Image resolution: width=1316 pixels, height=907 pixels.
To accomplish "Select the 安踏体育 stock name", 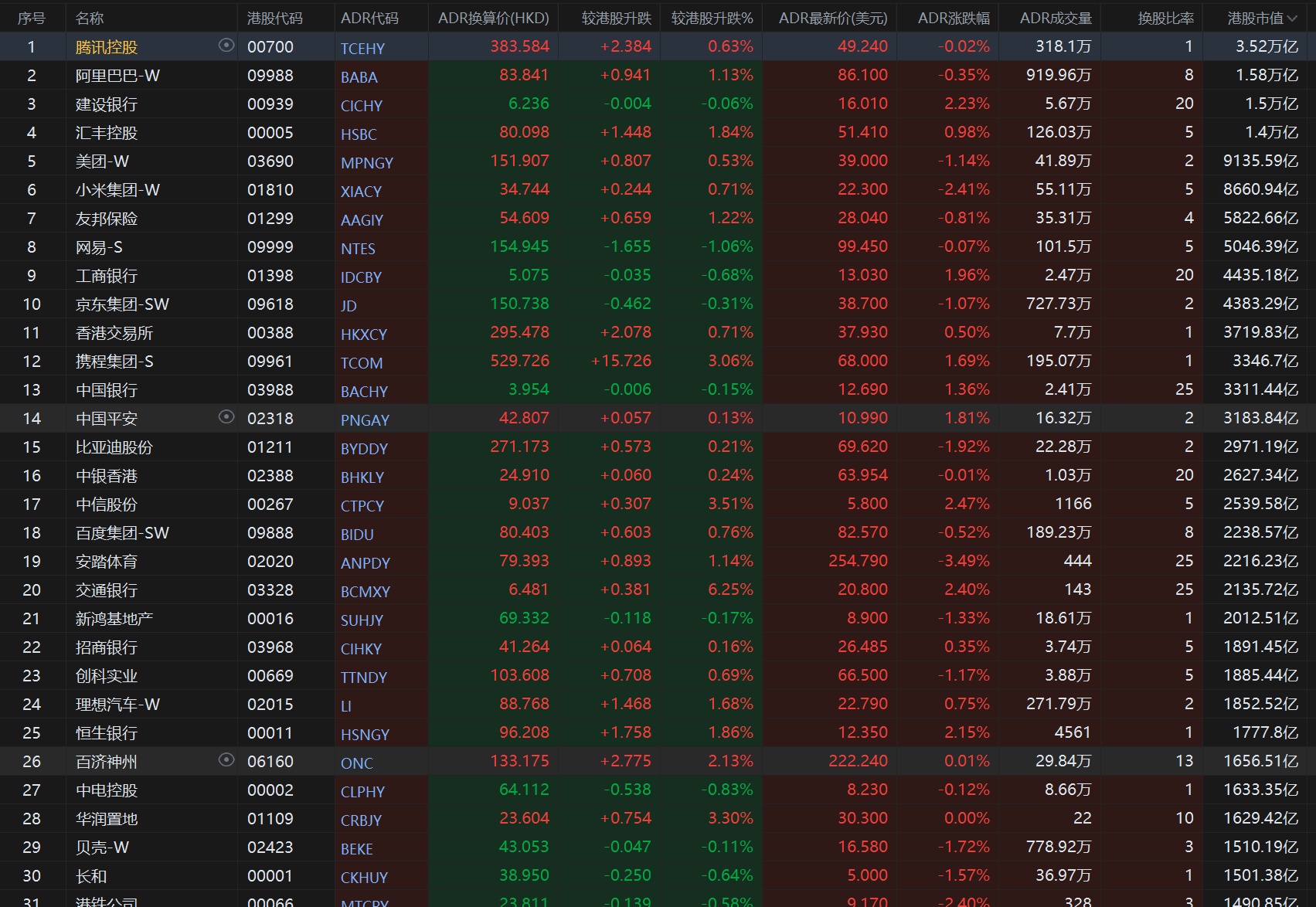I will pos(107,562).
